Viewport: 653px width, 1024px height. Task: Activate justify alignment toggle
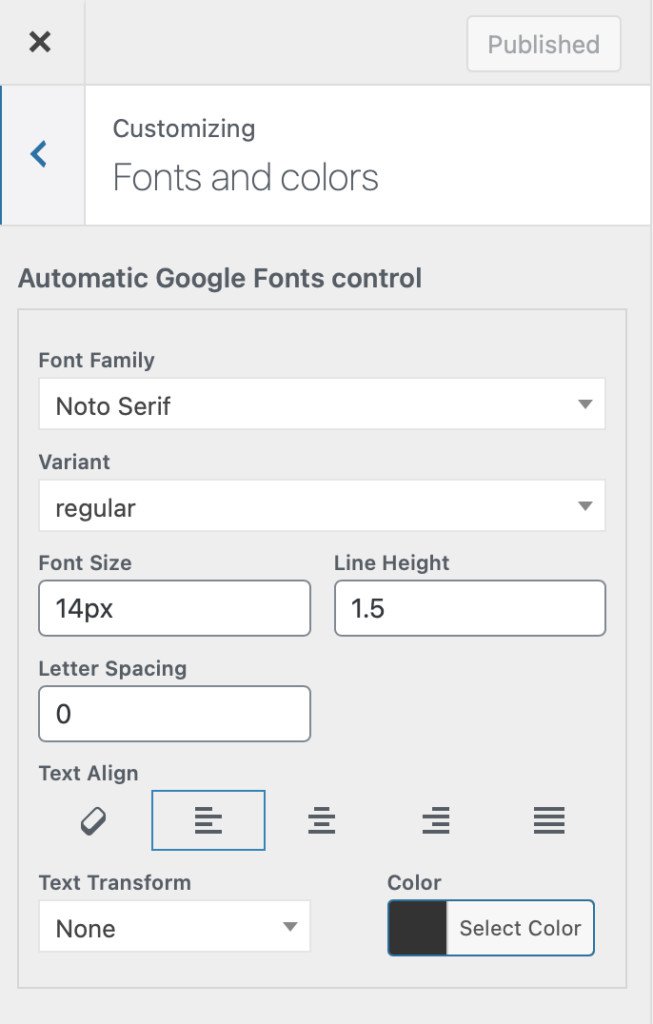[549, 818]
